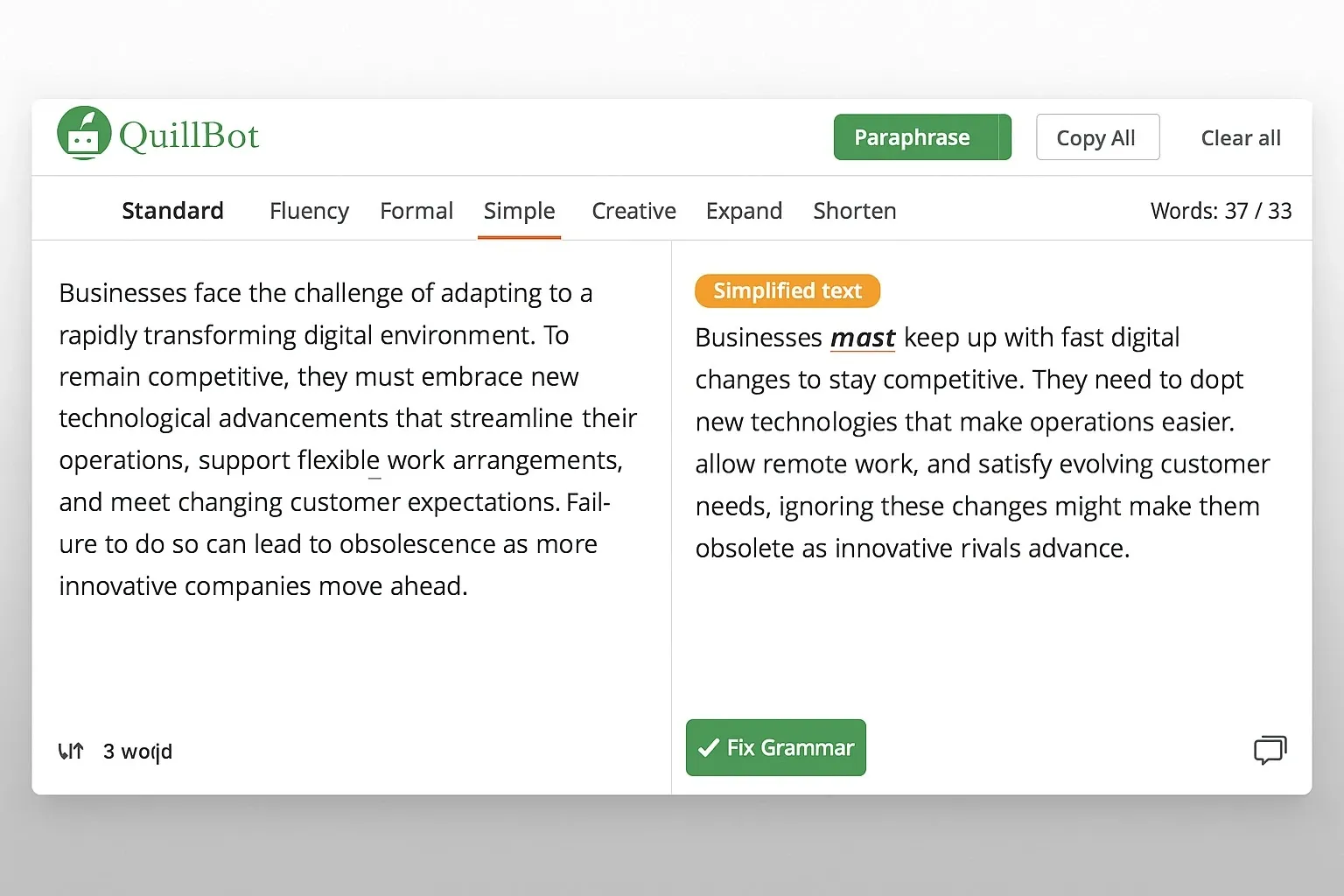Switch to the Standard paraphrasing mode
This screenshot has width=1344, height=896.
click(x=172, y=211)
